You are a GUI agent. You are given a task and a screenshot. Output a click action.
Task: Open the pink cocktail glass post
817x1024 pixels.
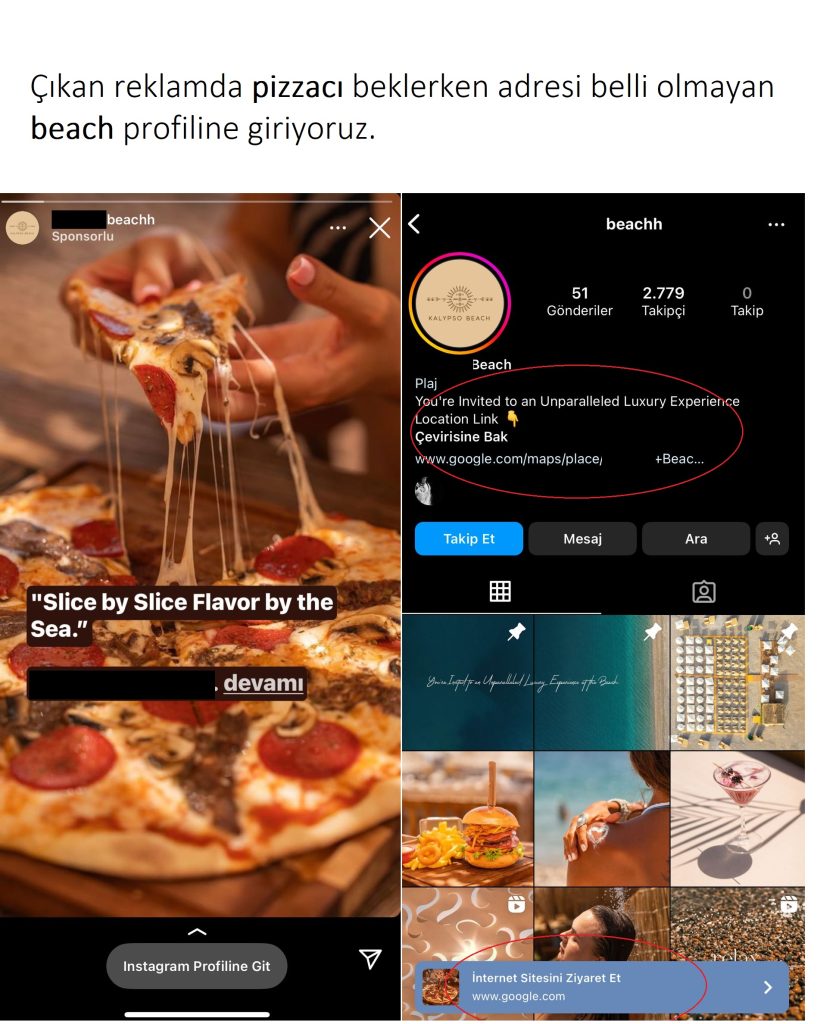pos(737,819)
